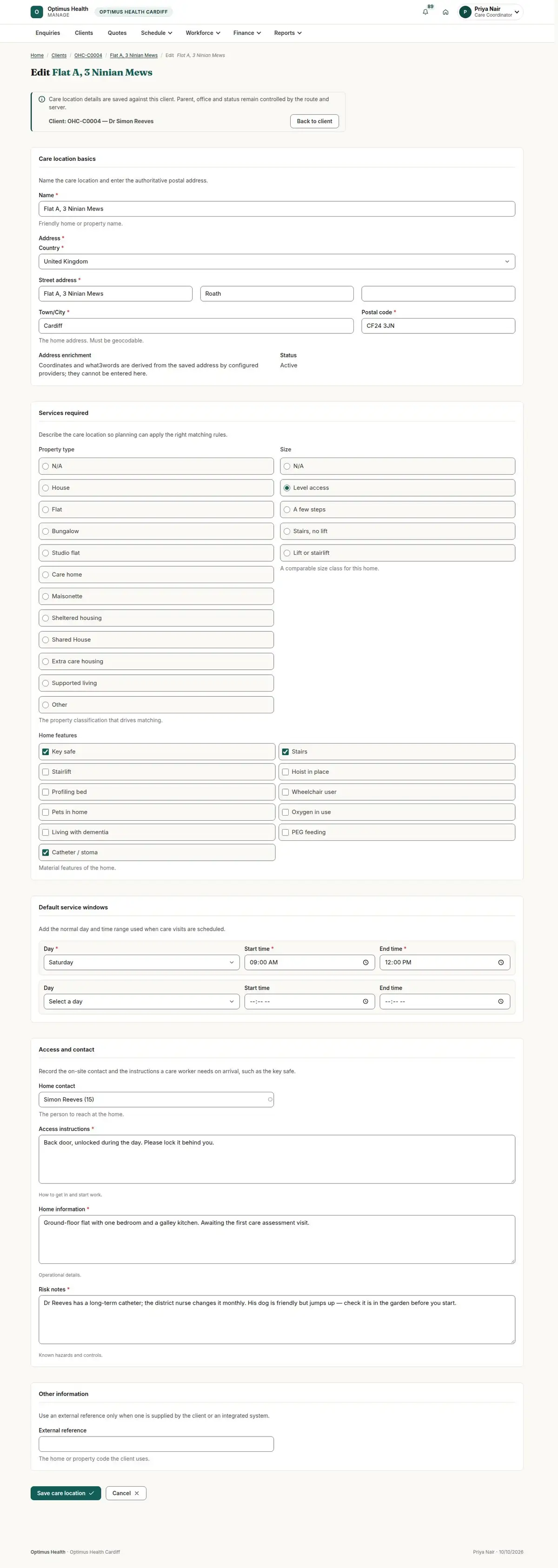
Task: Save the care location
Action: [x=66, y=1493]
